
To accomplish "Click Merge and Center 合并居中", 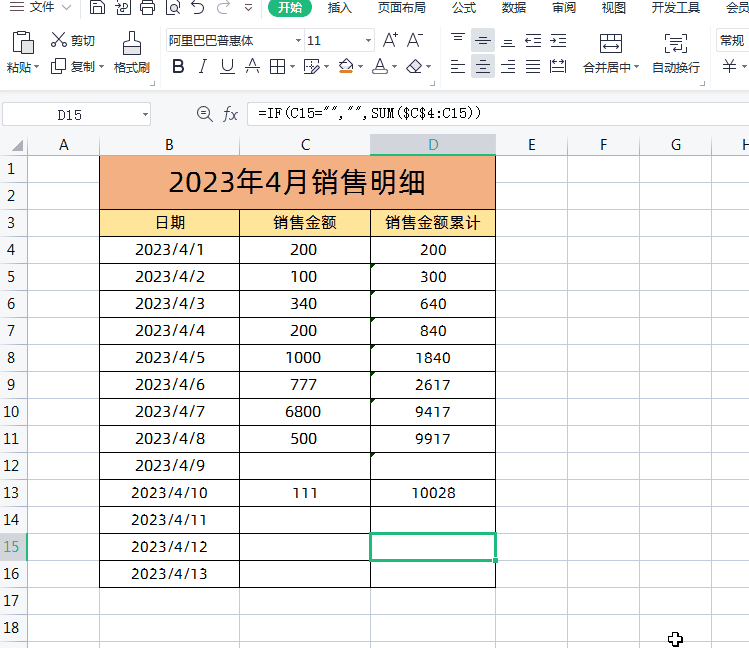I will [610, 53].
